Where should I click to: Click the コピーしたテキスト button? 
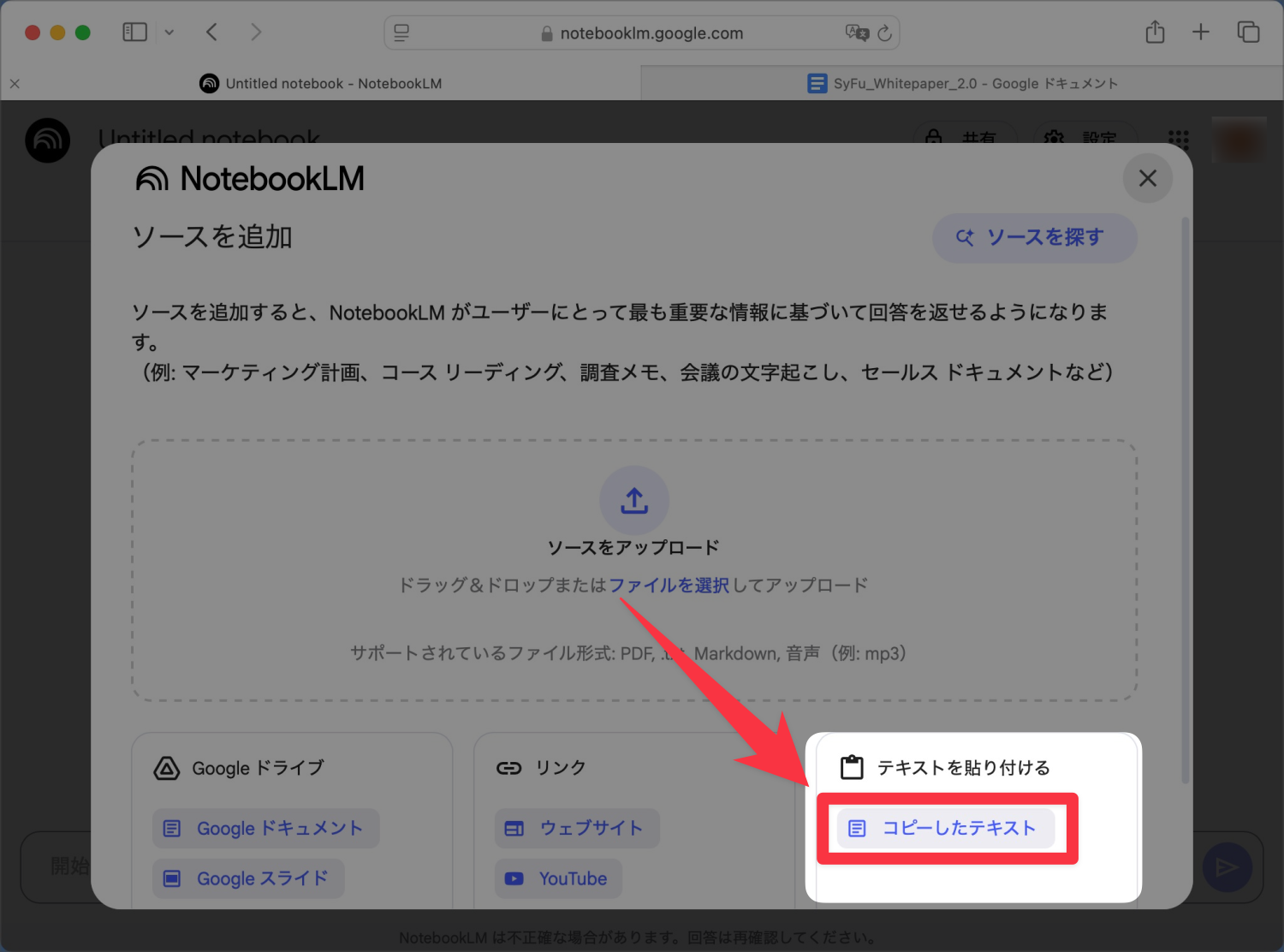(946, 828)
